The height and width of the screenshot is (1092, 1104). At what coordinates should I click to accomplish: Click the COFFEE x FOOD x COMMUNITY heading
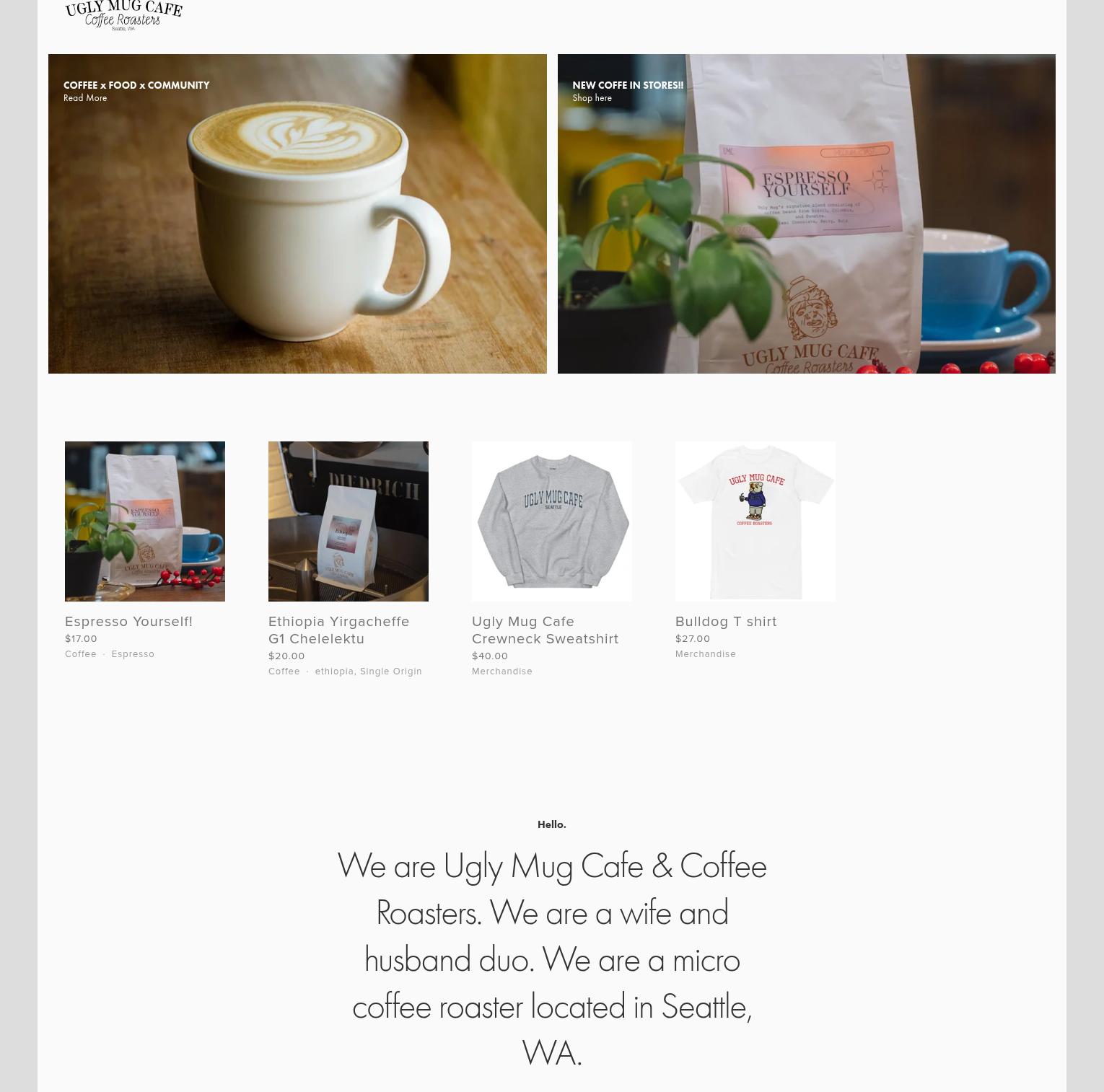pyautogui.click(x=136, y=85)
